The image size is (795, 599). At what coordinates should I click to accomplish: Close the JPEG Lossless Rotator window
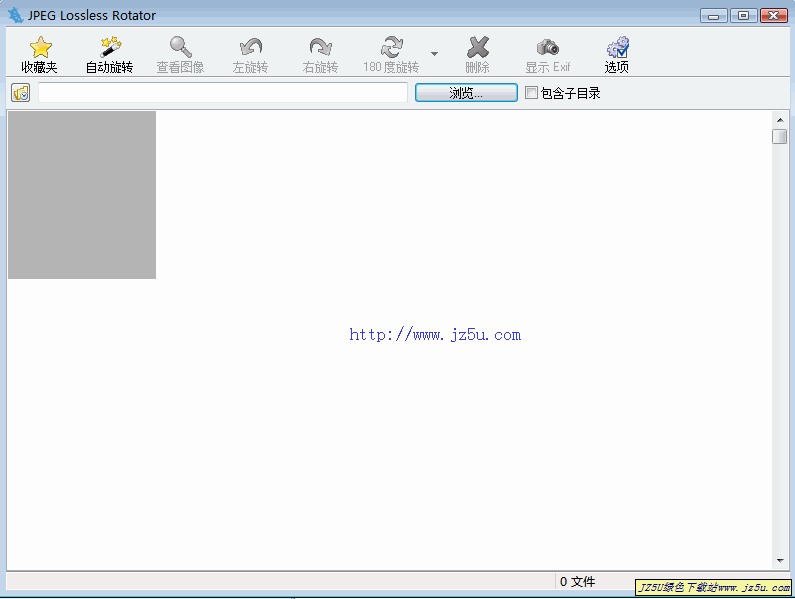click(774, 16)
